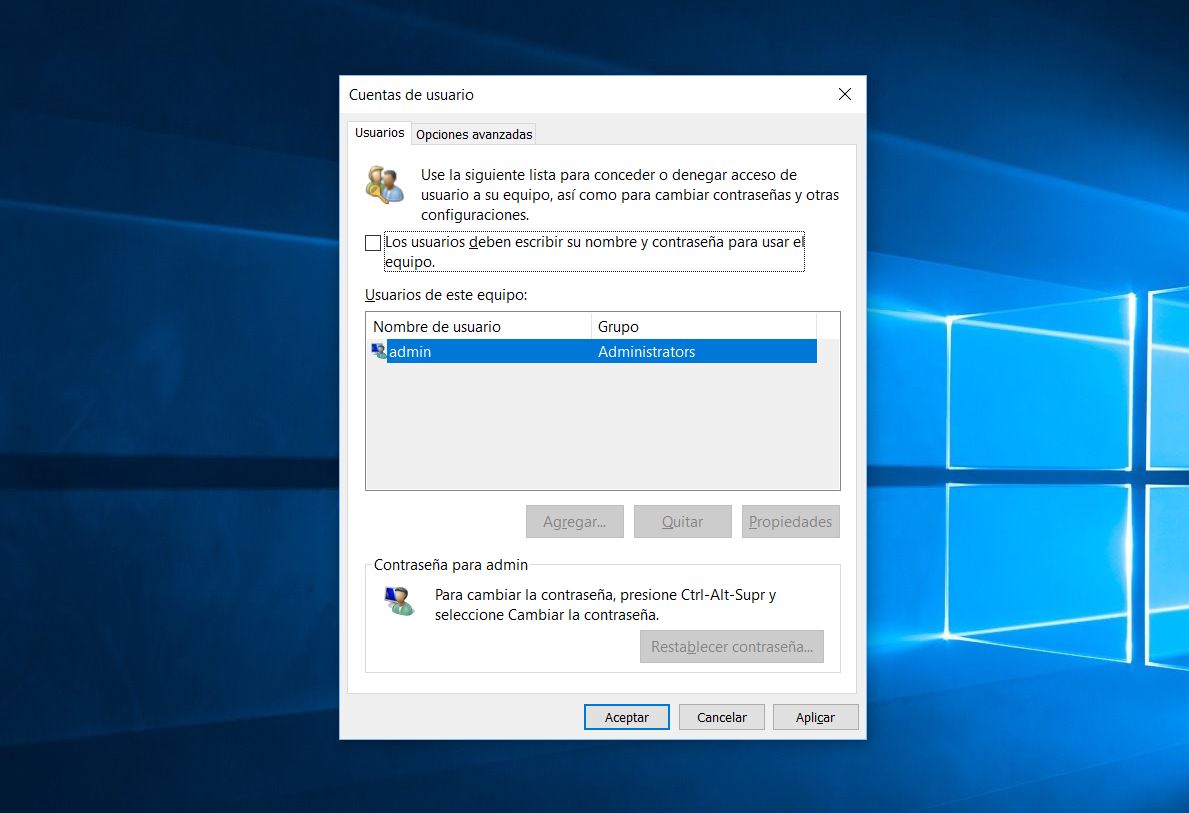Sort by Nombre de usuario column header
This screenshot has height=813, width=1189.
478,327
